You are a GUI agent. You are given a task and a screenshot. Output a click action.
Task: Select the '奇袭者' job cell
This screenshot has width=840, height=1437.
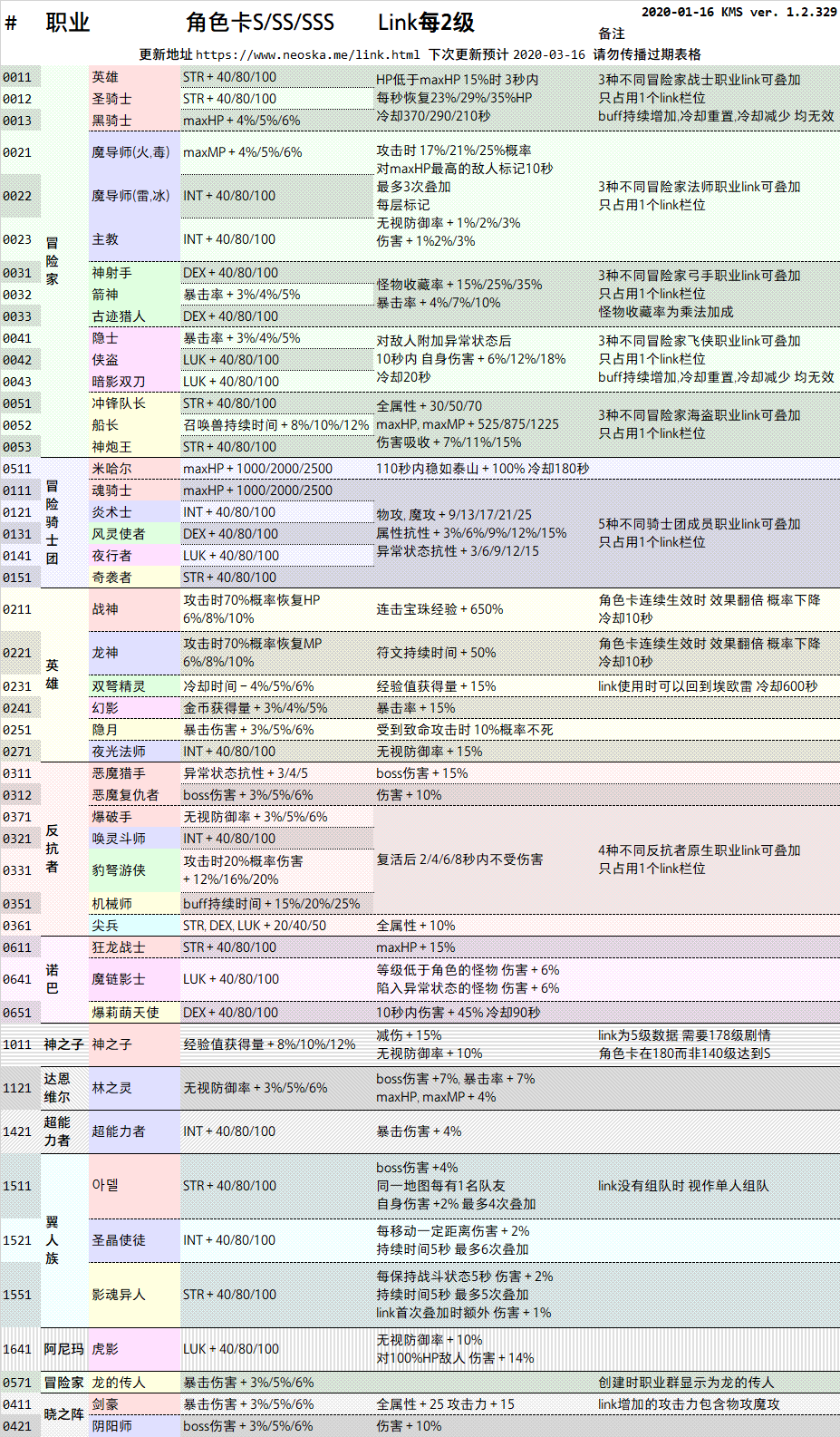tap(134, 578)
